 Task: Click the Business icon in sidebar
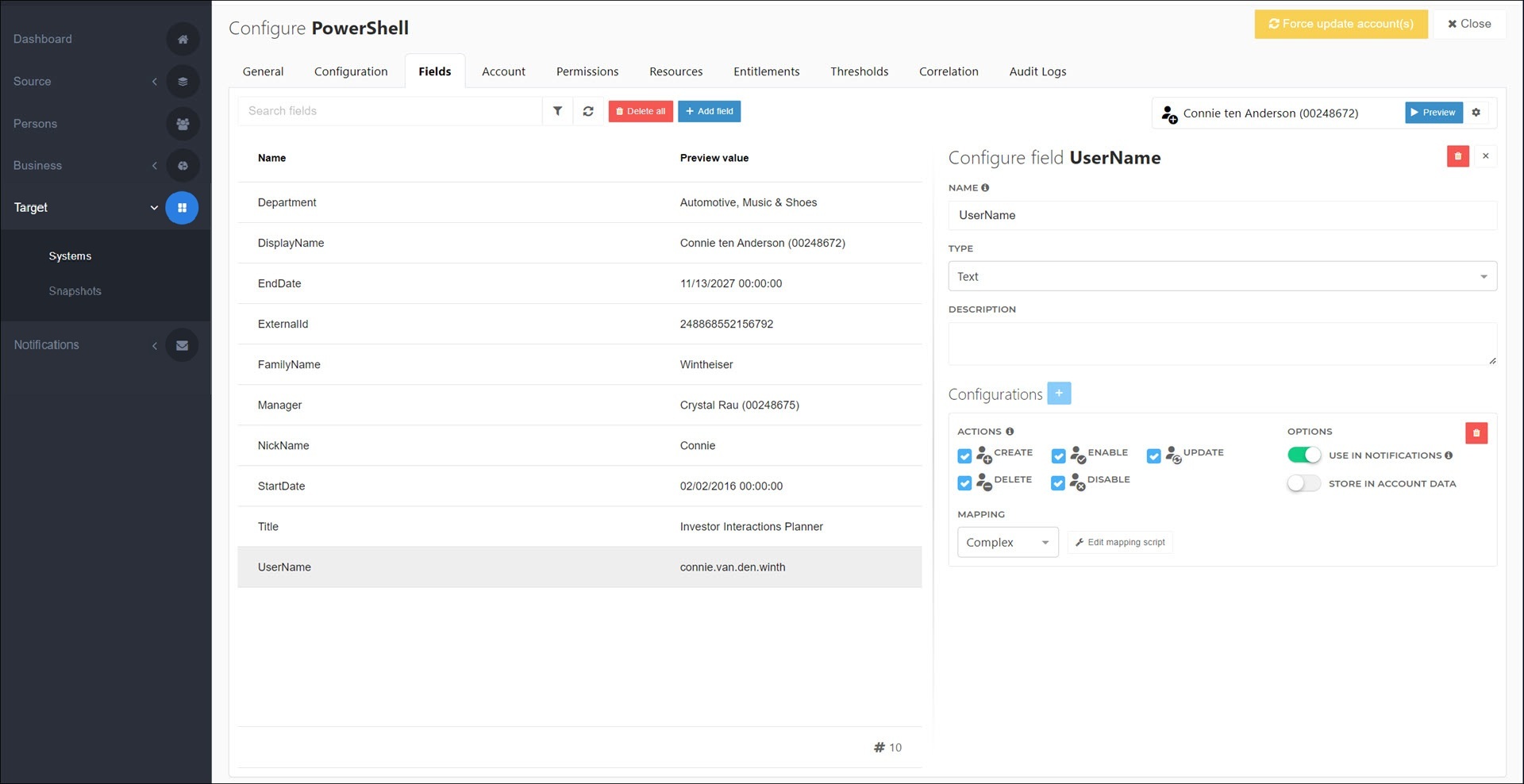pos(183,166)
